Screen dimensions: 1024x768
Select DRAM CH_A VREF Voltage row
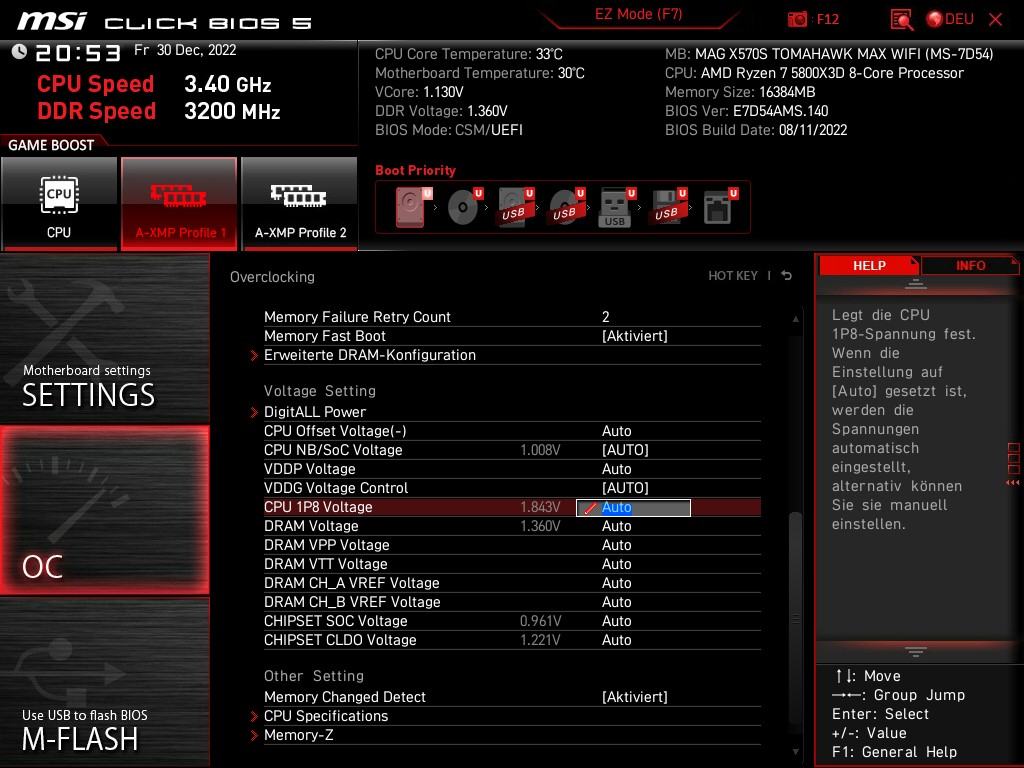tap(512, 583)
